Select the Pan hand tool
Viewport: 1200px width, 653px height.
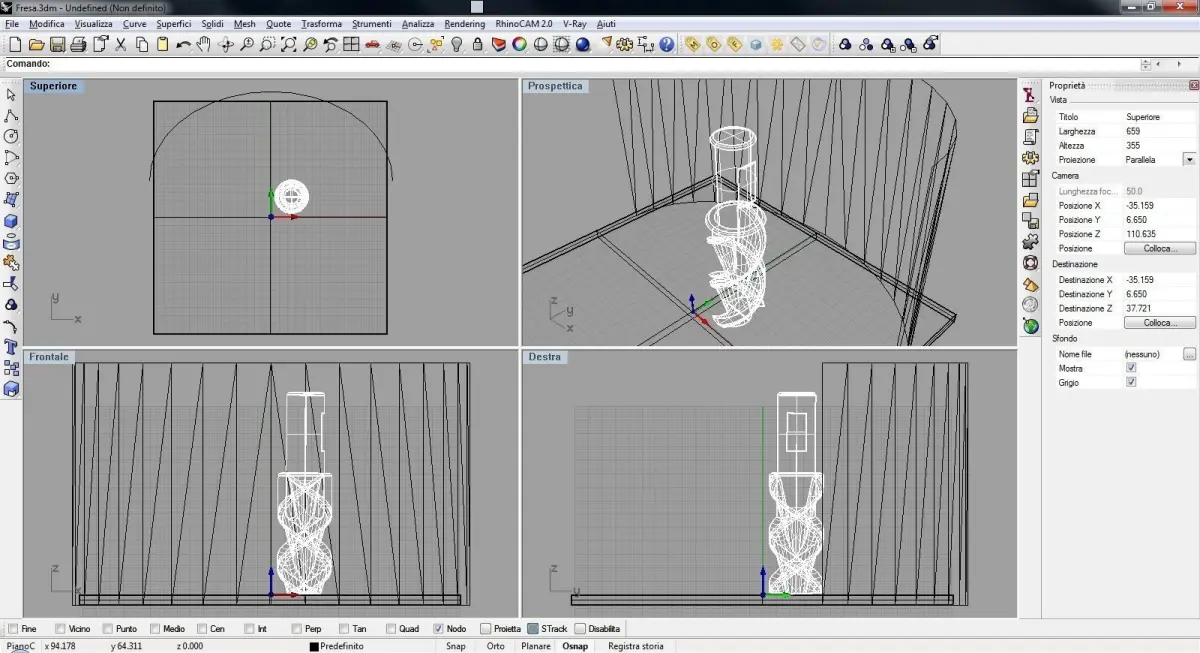tap(204, 44)
